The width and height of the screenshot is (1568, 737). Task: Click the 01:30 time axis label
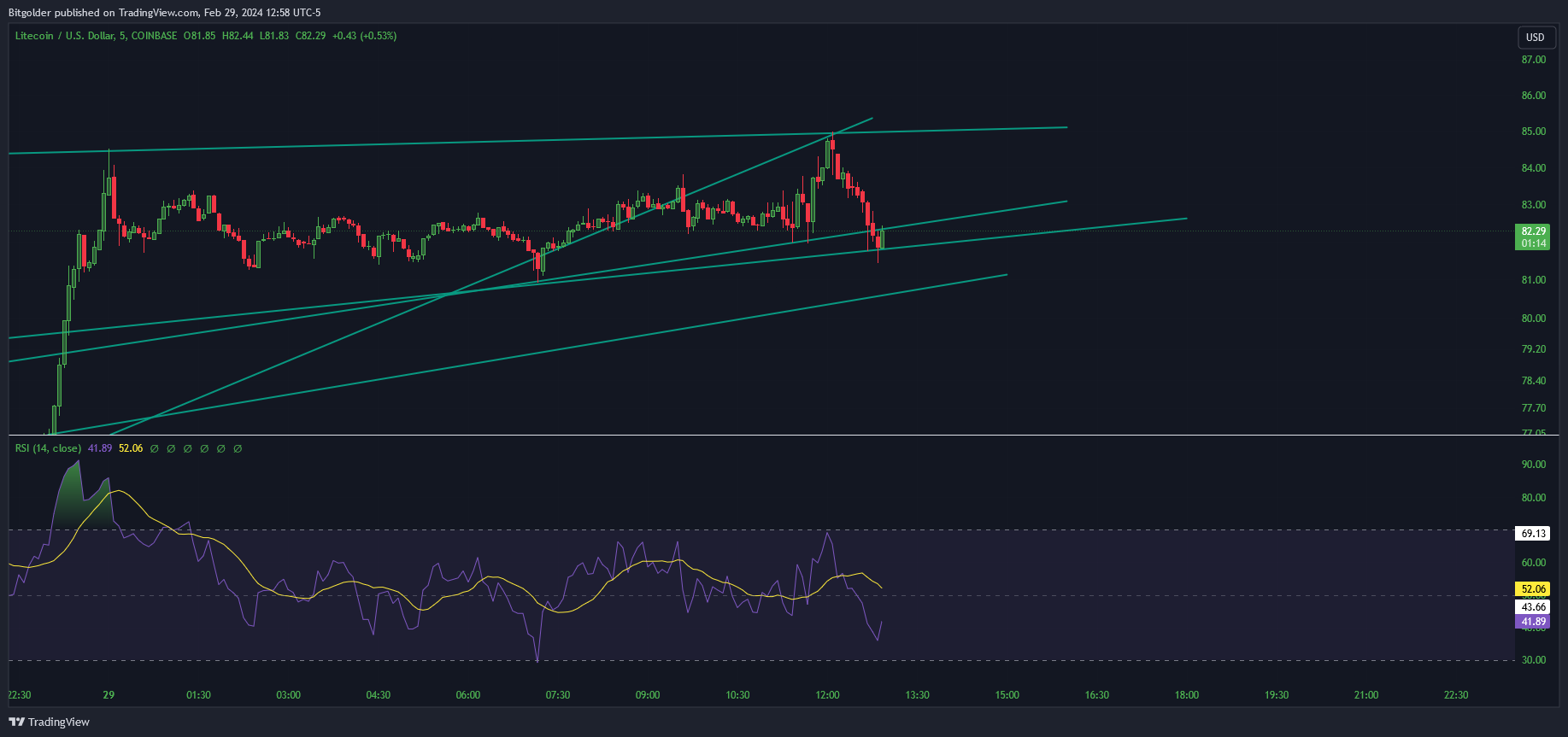198,695
